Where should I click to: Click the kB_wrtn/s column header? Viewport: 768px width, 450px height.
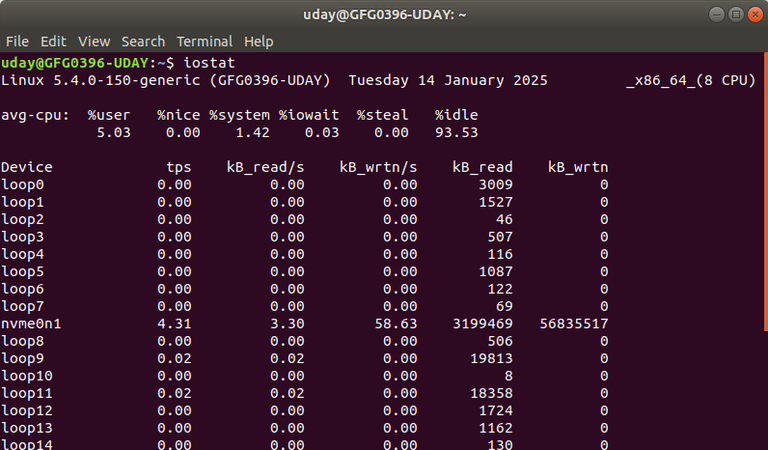coord(378,167)
